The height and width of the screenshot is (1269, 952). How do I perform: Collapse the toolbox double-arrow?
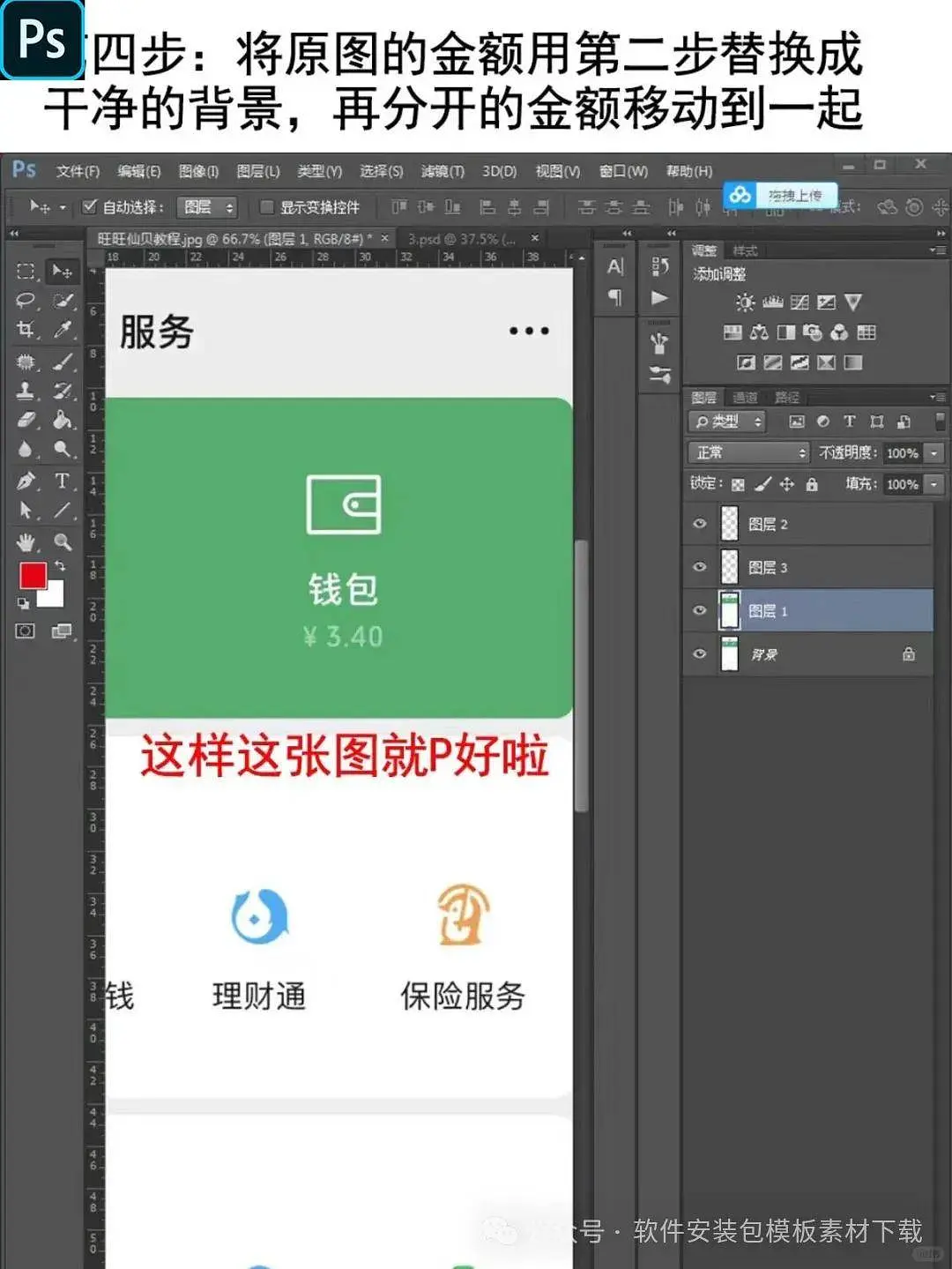coord(14,234)
